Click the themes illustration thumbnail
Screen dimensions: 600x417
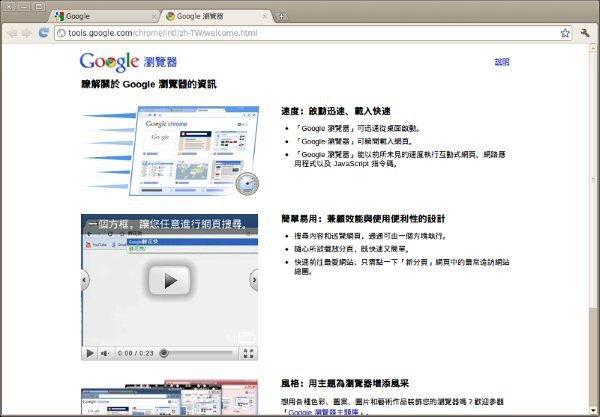click(x=169, y=397)
